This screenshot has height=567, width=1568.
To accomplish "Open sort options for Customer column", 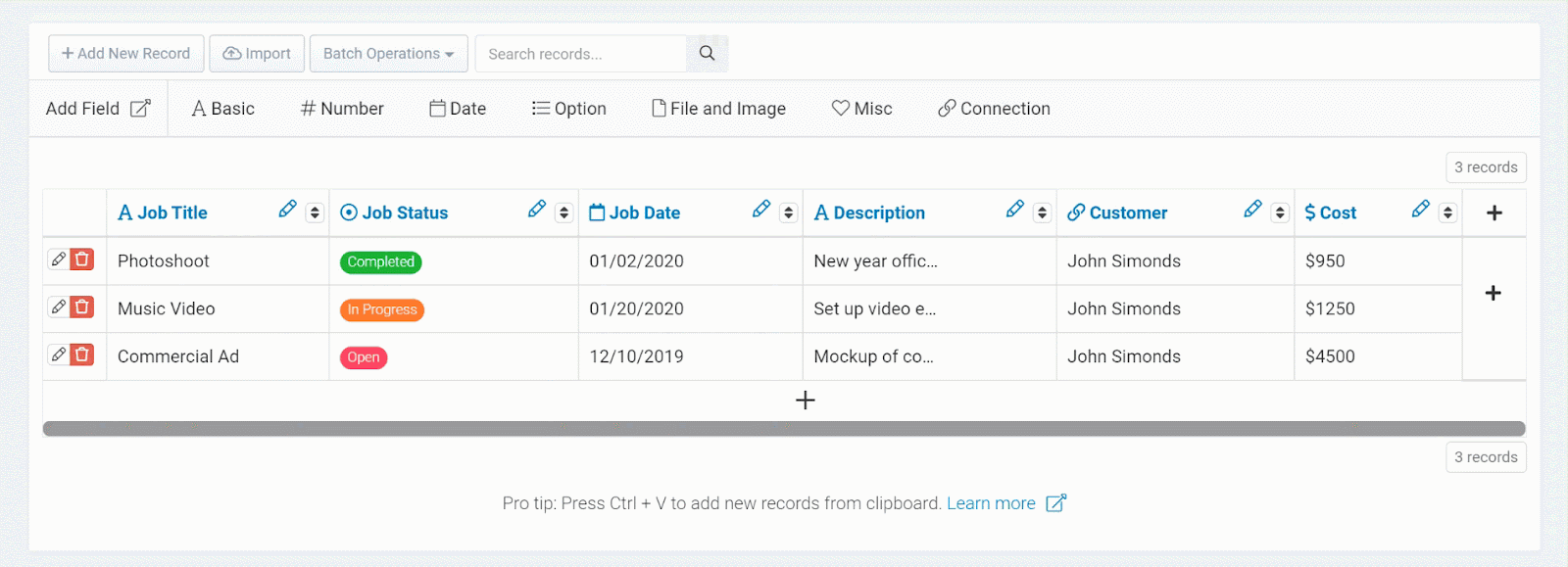I will click(x=1279, y=213).
